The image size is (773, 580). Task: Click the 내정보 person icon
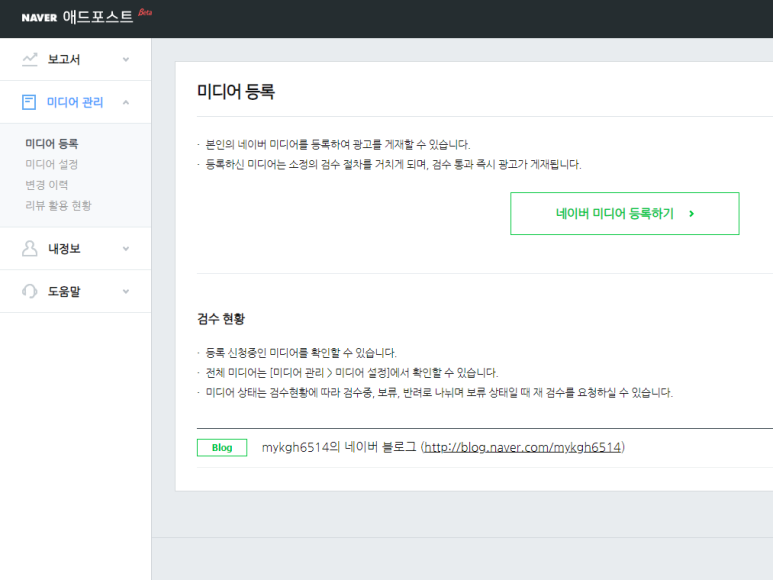pos(30,248)
